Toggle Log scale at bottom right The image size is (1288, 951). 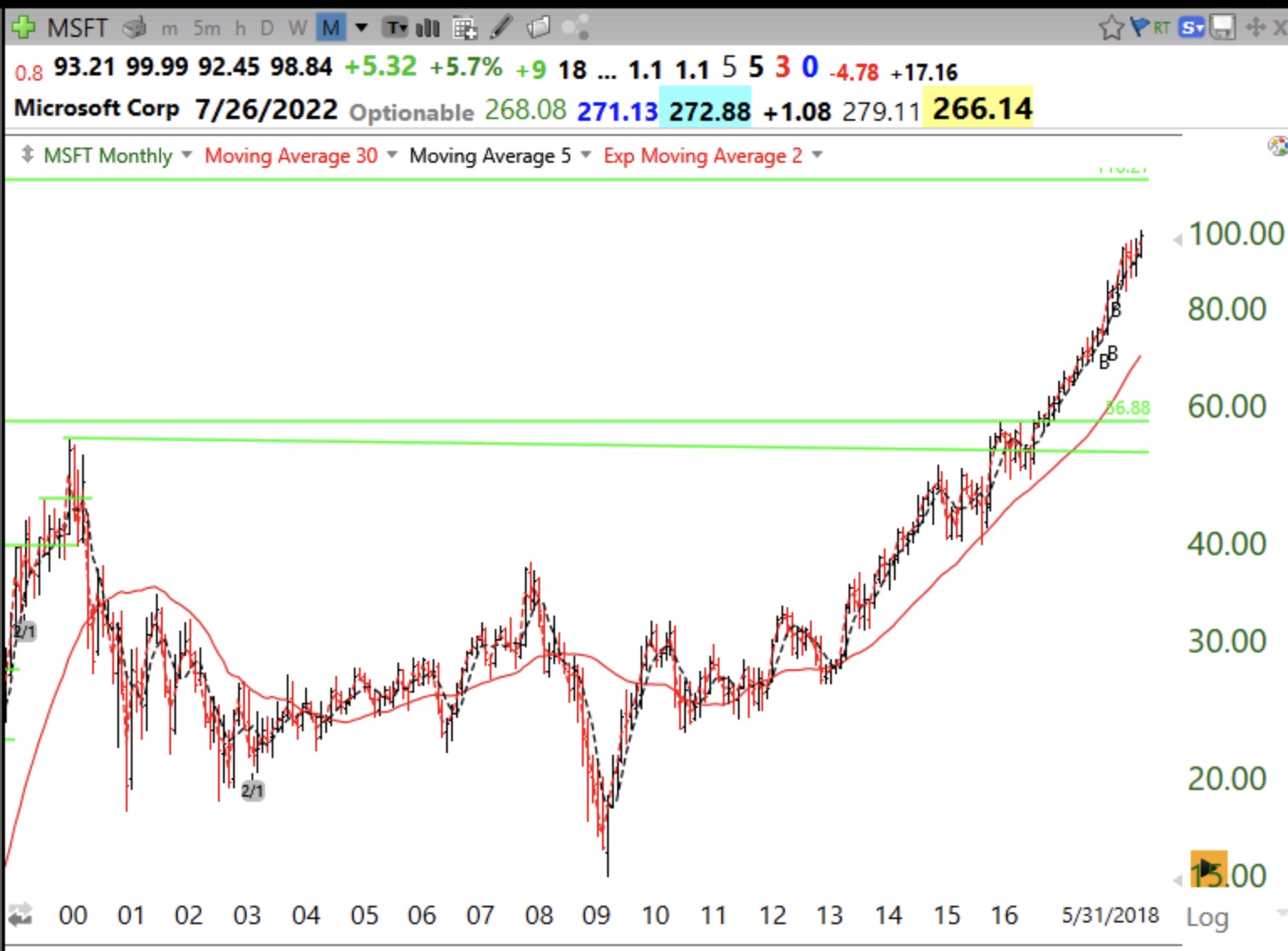click(1207, 918)
